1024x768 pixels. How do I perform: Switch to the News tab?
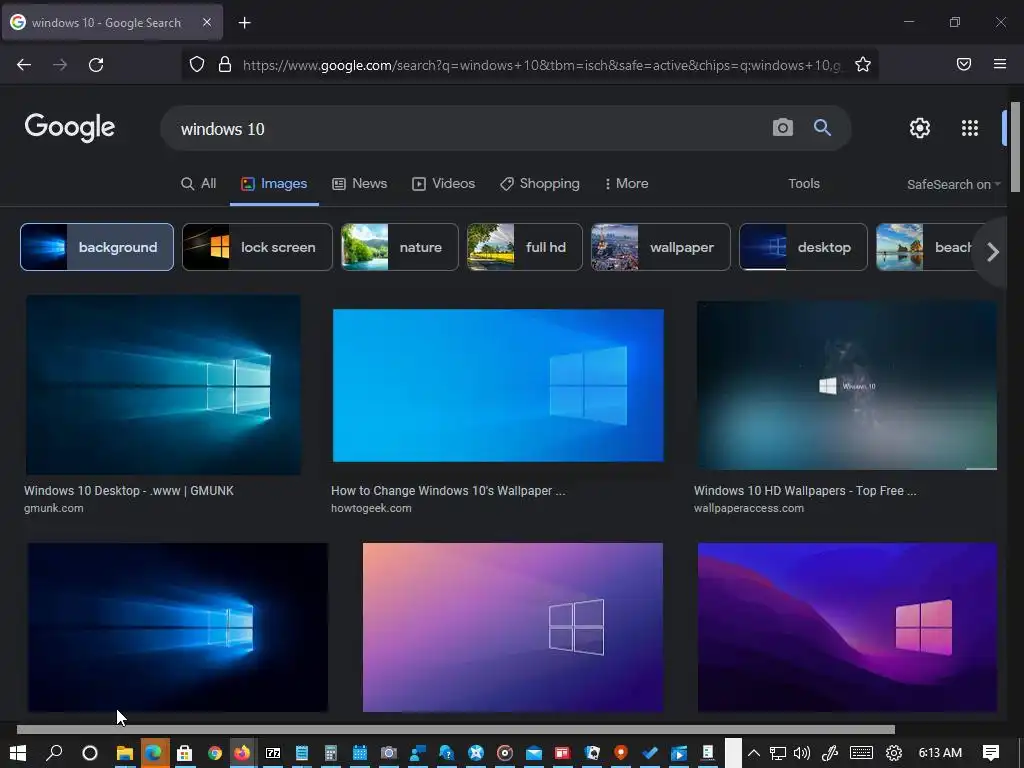(360, 184)
